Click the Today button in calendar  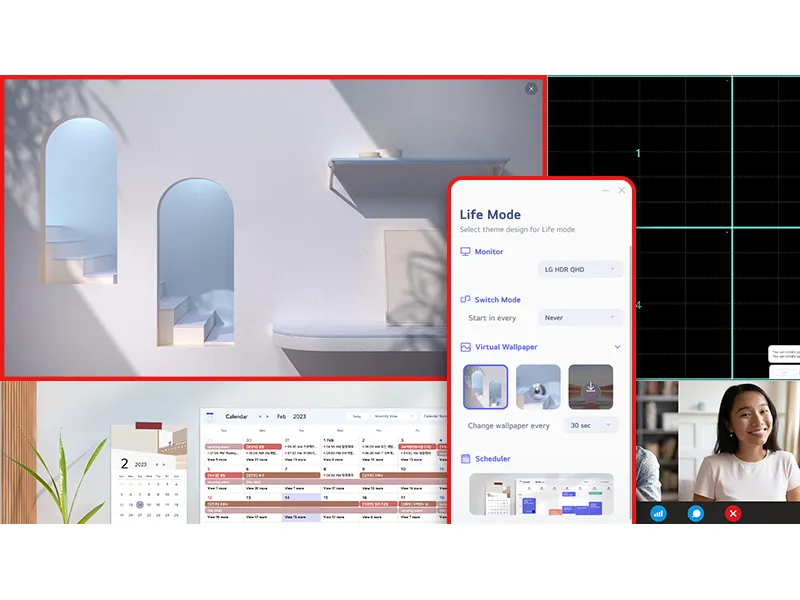[x=357, y=416]
